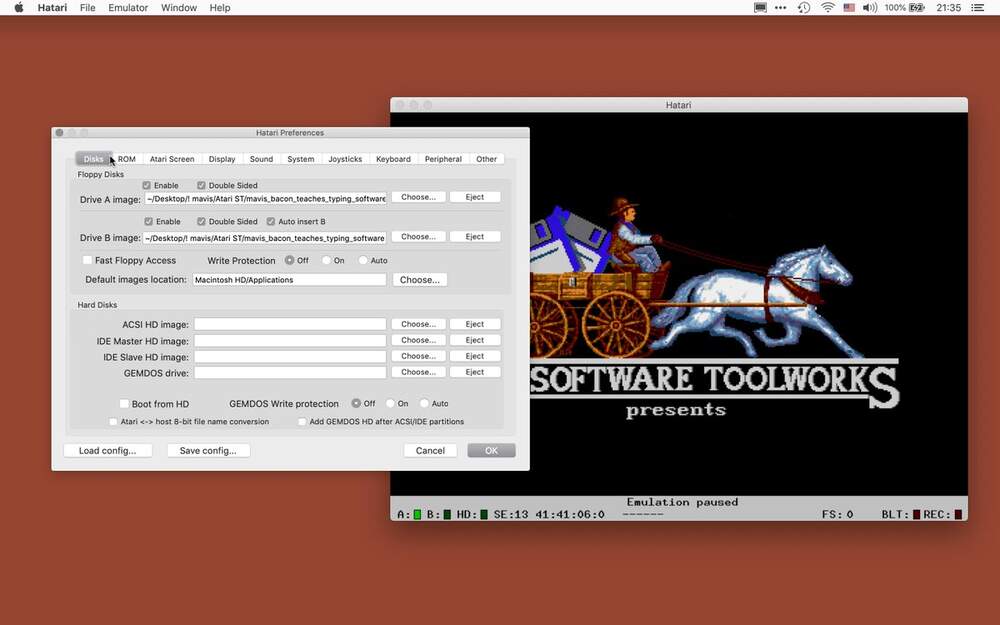The width and height of the screenshot is (1000, 625).
Task: Click the drive B: LED indicator in Hatari status bar
Action: tap(447, 514)
